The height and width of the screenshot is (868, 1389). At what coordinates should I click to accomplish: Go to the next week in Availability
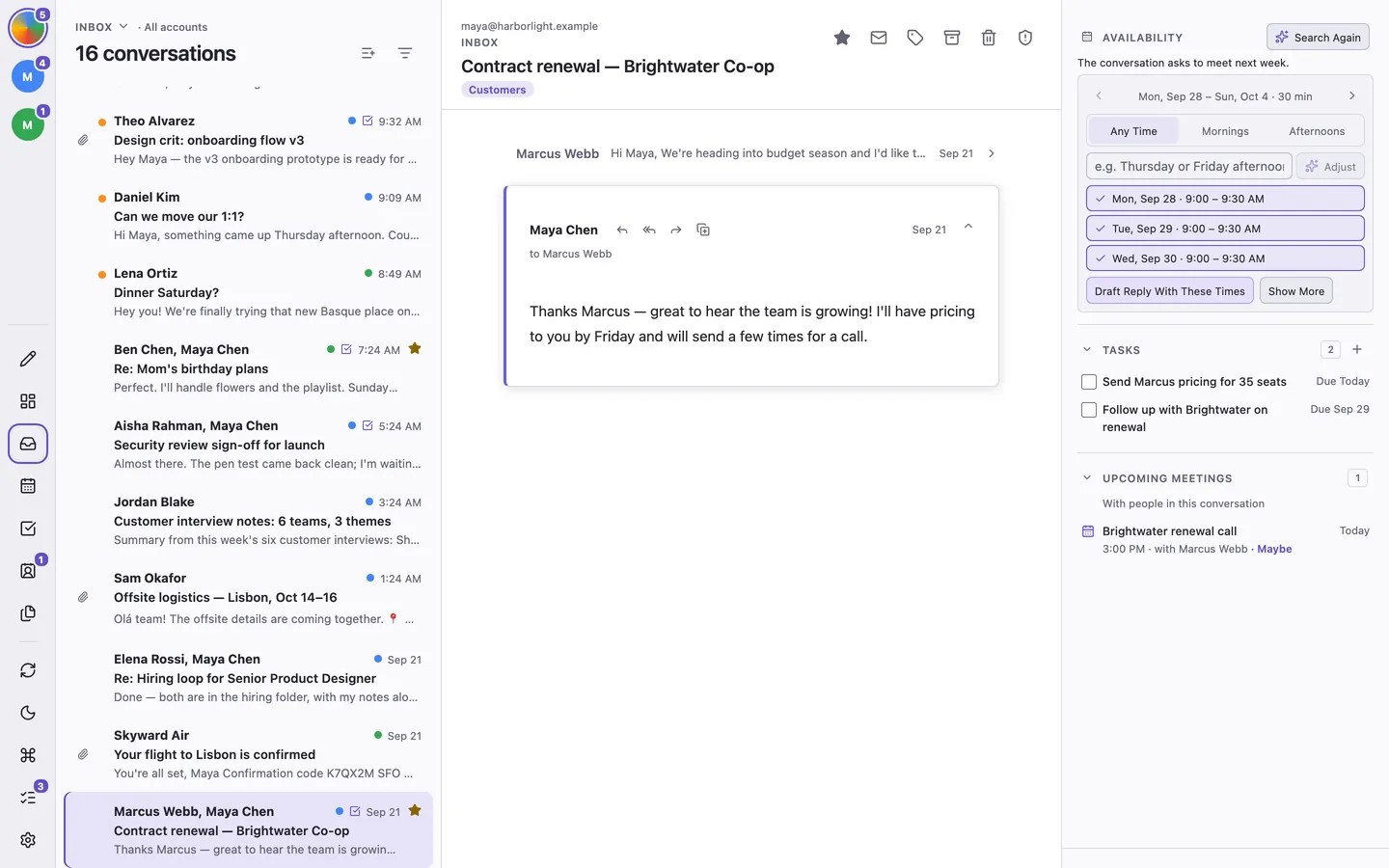coord(1352,96)
